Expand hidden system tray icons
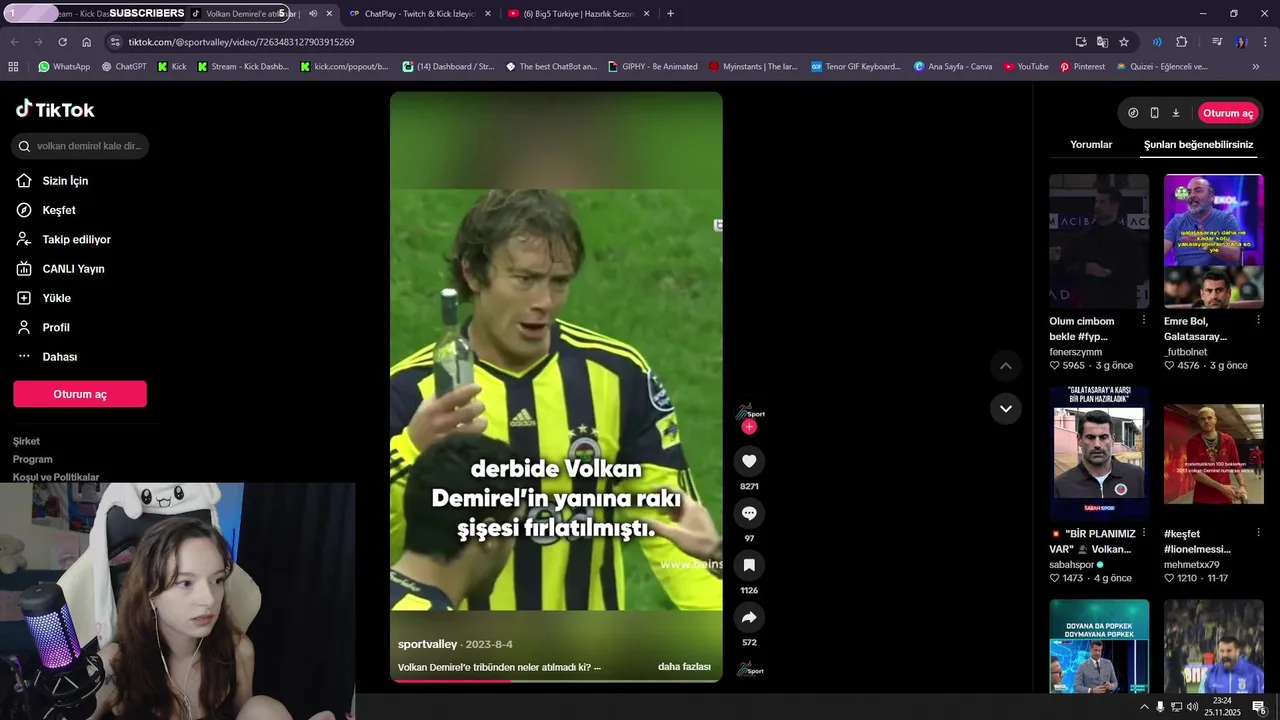Screen dimensions: 1280x720 coord(1144,707)
